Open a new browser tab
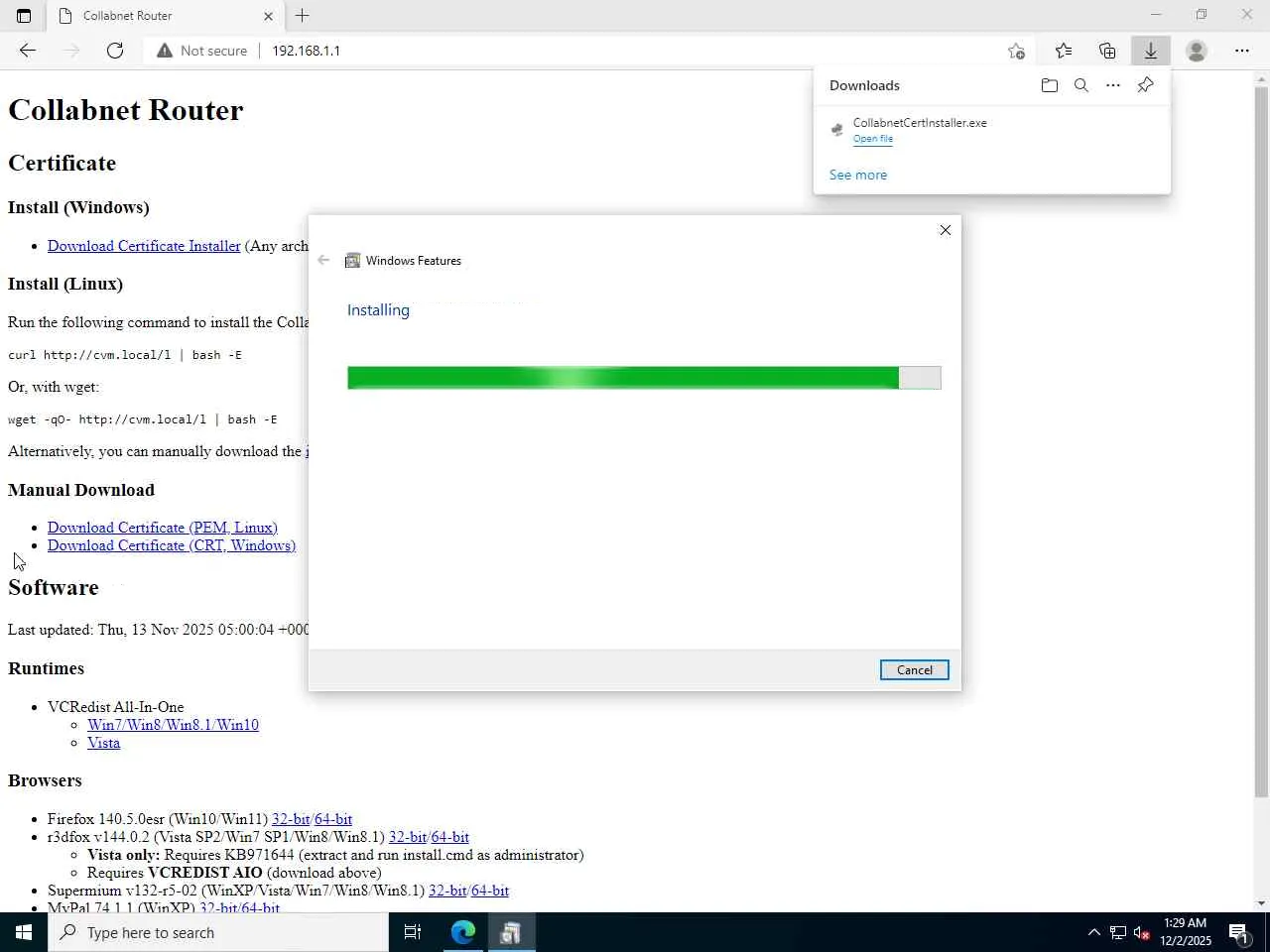Screen dimensions: 1270x952 coord(303,16)
